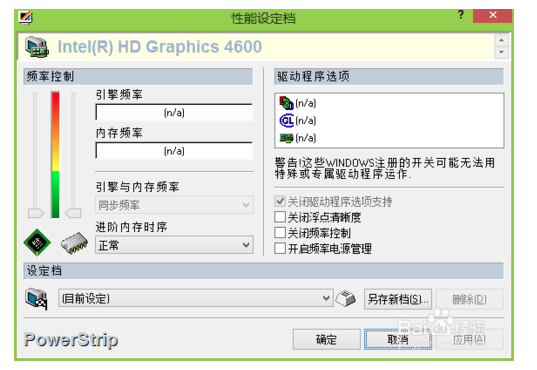Enable 关闭频率控制 checkbox
Viewport: 537px width, 370px height.
click(x=280, y=233)
